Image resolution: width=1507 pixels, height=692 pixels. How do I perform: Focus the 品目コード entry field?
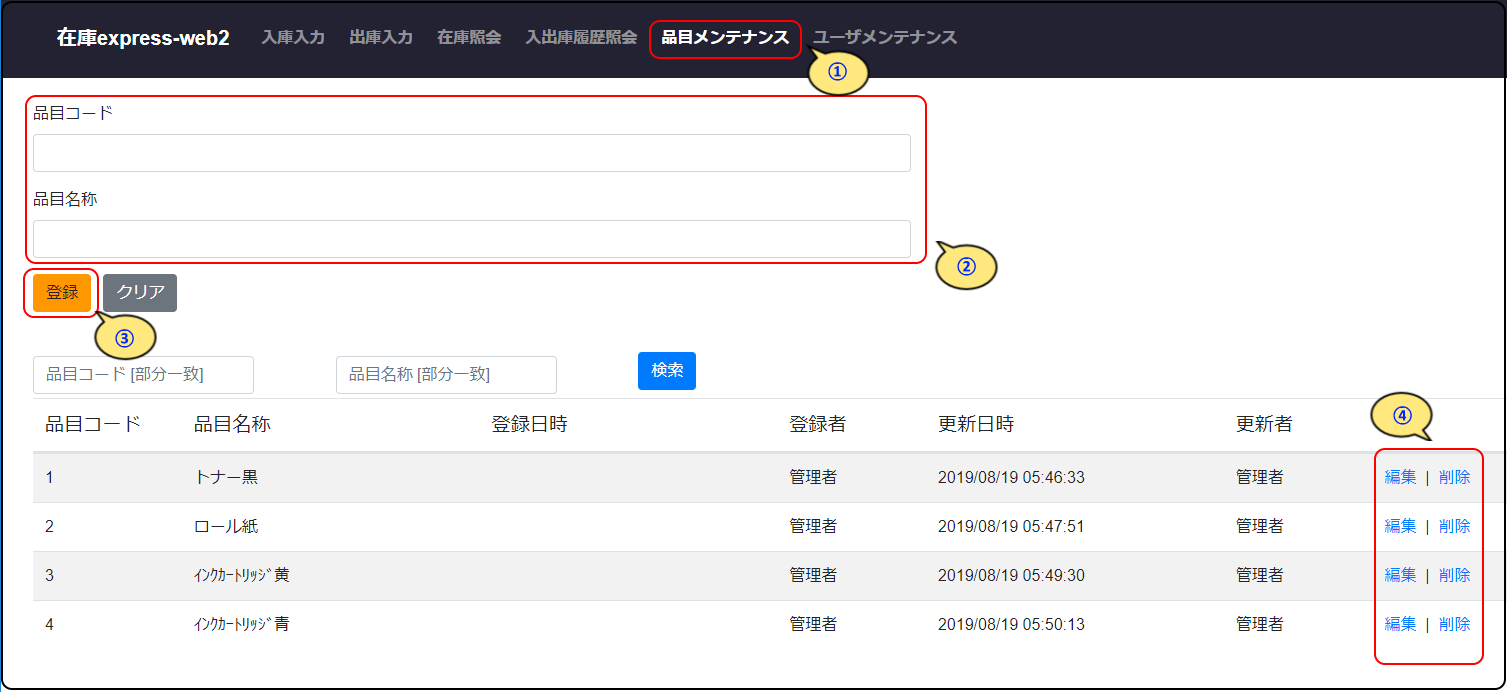coord(471,153)
